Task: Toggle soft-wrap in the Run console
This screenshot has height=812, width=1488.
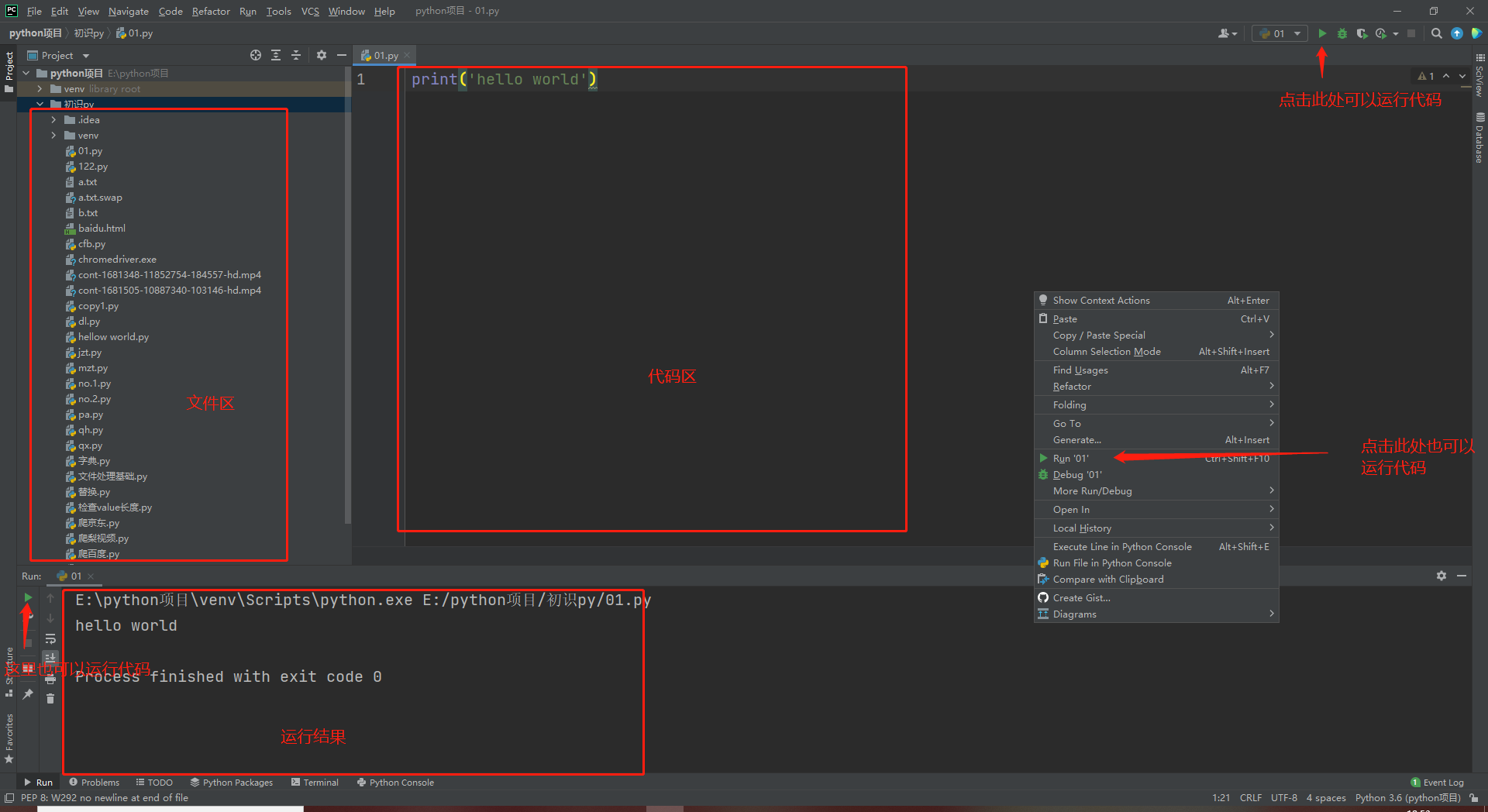Action: point(50,639)
